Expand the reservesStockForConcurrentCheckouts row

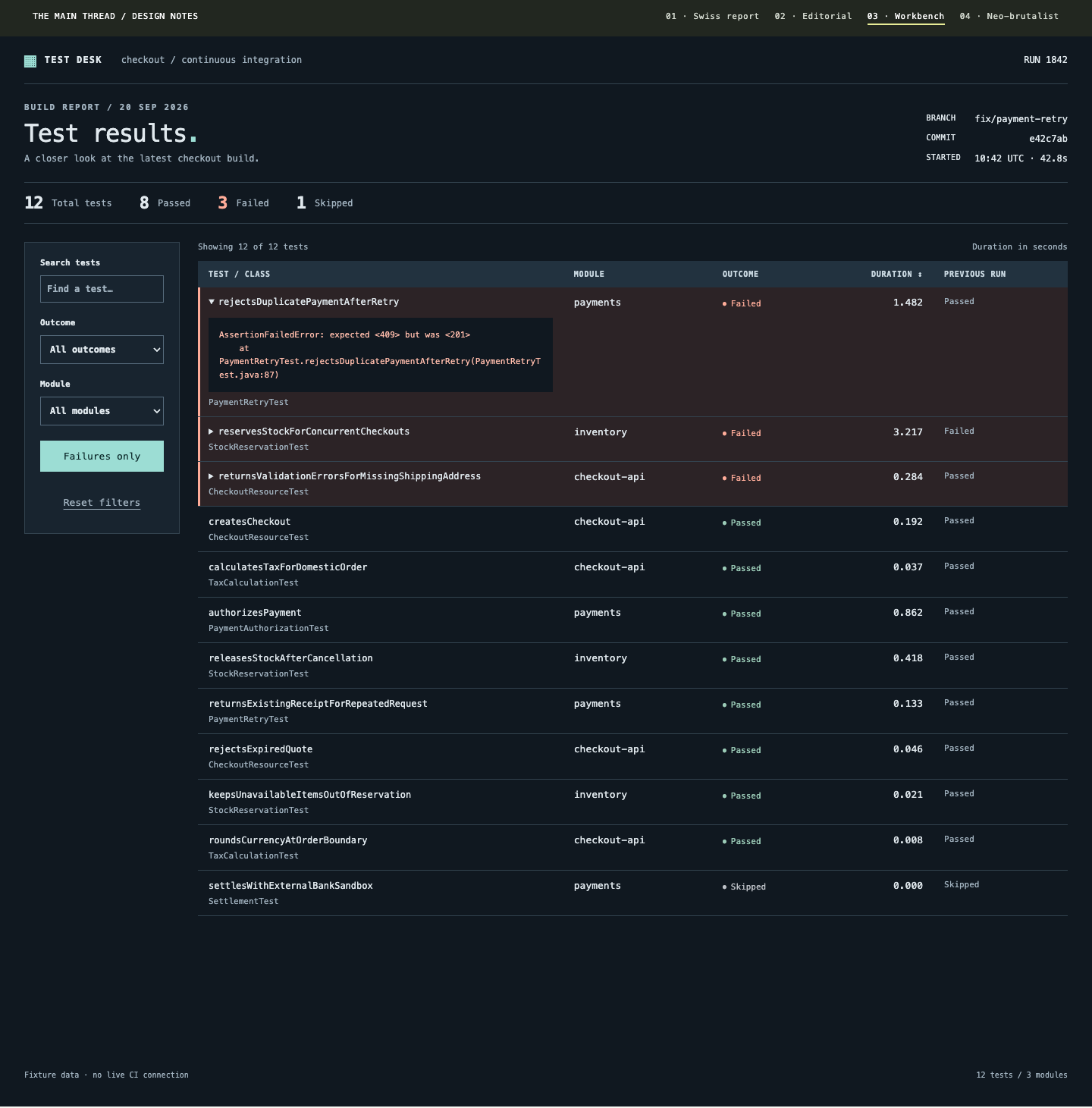pos(212,432)
